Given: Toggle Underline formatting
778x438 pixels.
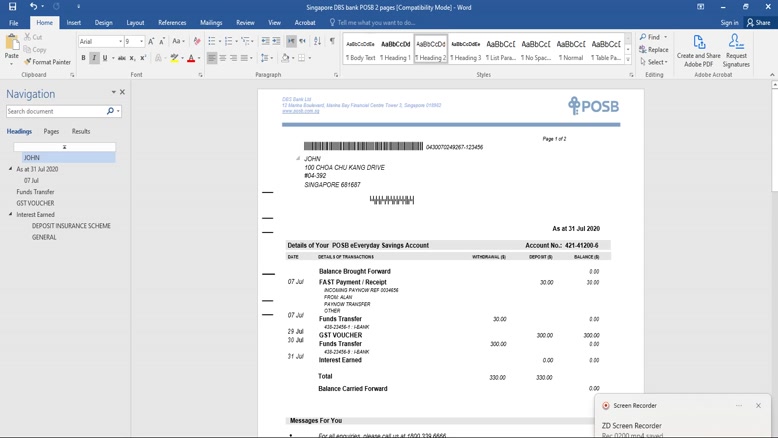Looking at the screenshot, I should pyautogui.click(x=105, y=58).
